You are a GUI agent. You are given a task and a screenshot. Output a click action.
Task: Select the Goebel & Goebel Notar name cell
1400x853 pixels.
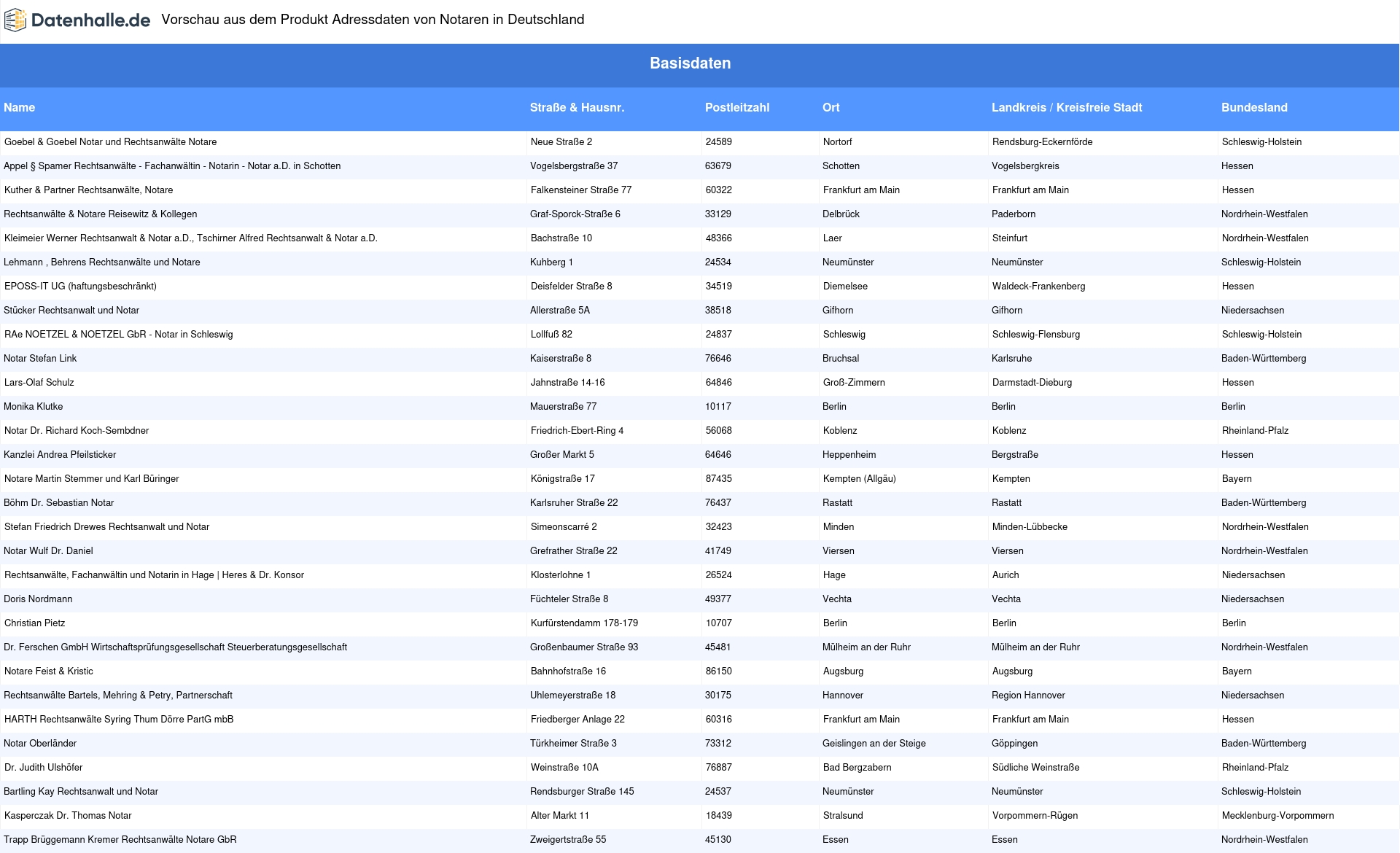point(111,142)
